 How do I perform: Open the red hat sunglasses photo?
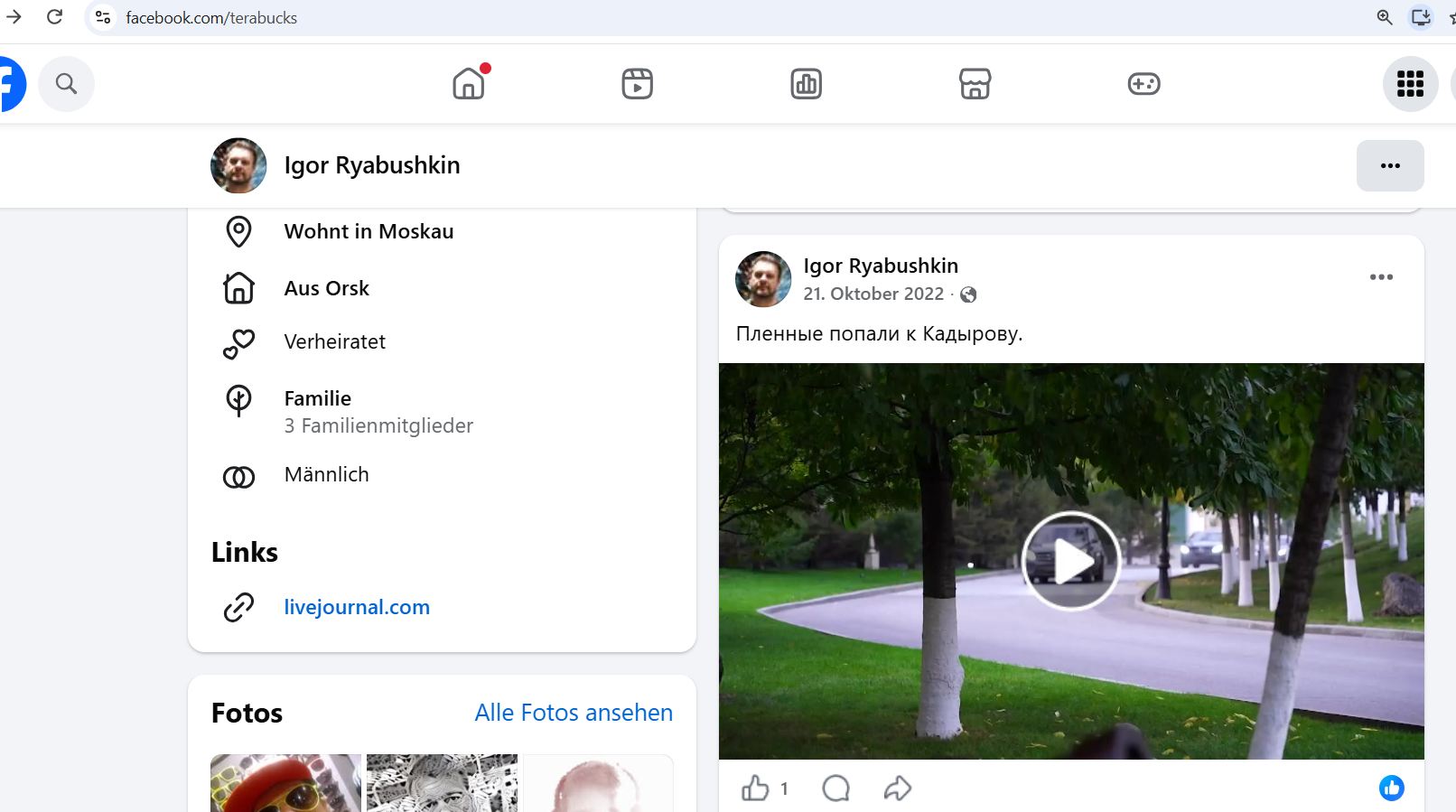point(285,783)
